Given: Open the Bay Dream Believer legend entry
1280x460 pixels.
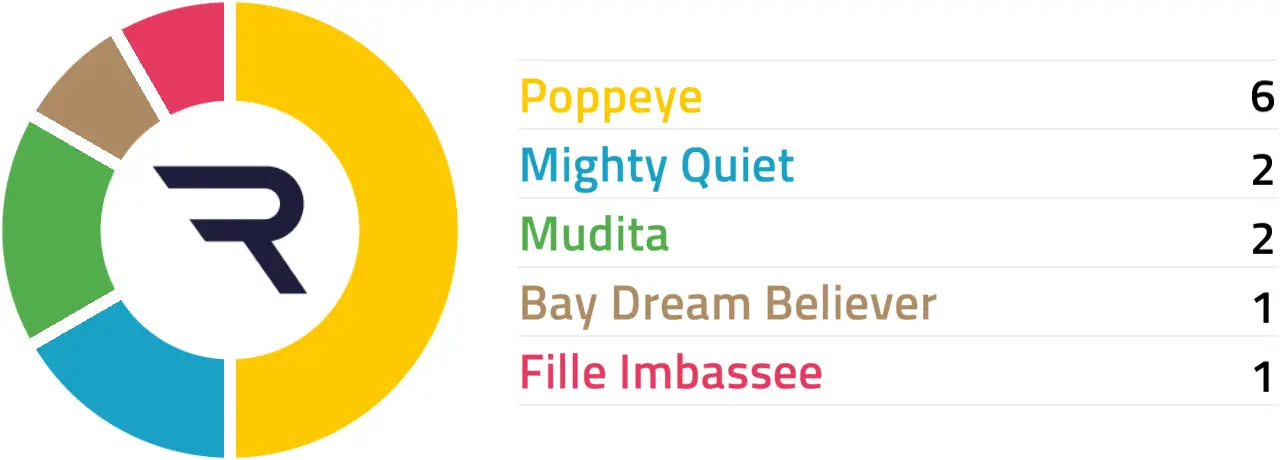Looking at the screenshot, I should [x=729, y=304].
